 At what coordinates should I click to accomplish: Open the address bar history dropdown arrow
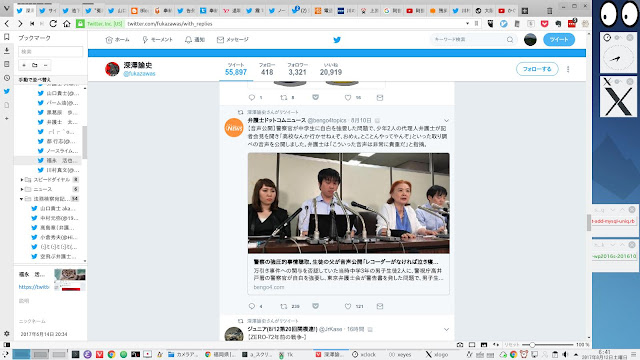pyautogui.click(x=467, y=24)
